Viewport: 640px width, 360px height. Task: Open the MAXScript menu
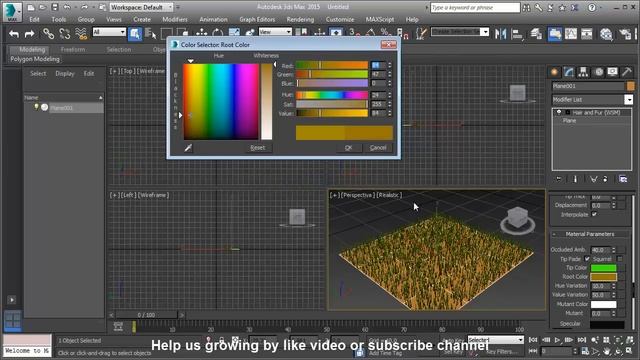point(380,19)
